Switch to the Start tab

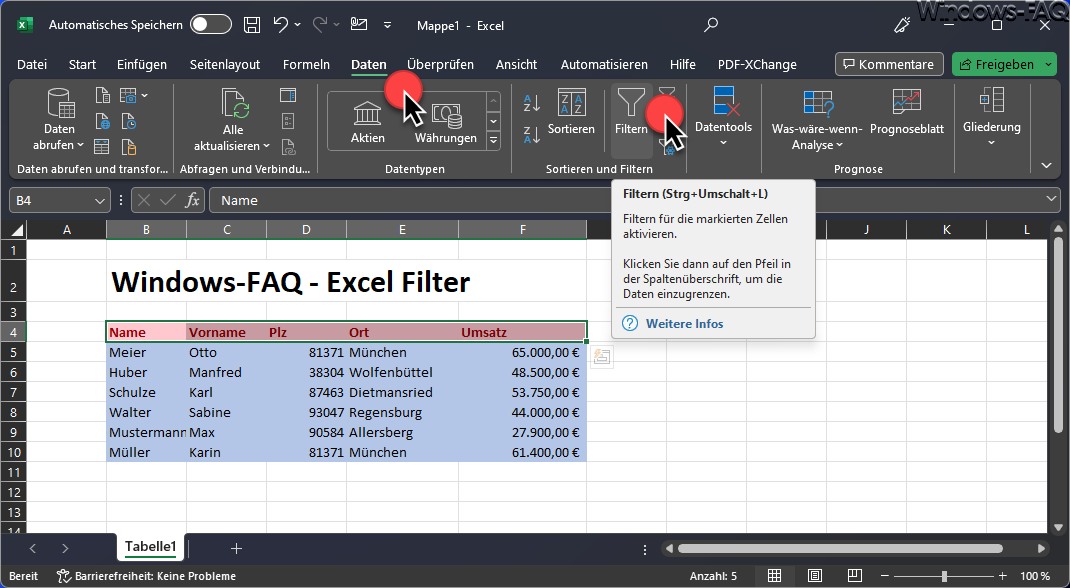point(82,65)
